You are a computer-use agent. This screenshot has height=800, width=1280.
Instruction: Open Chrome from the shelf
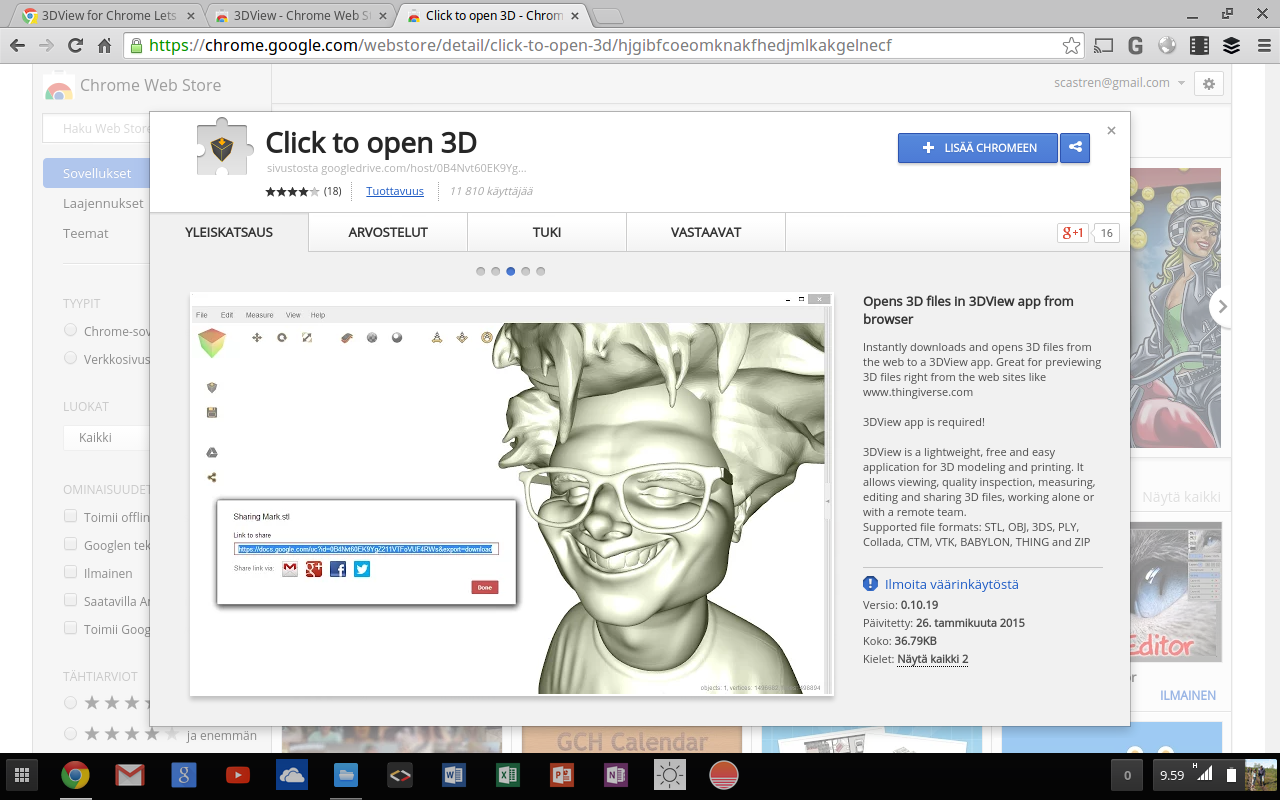point(76,775)
